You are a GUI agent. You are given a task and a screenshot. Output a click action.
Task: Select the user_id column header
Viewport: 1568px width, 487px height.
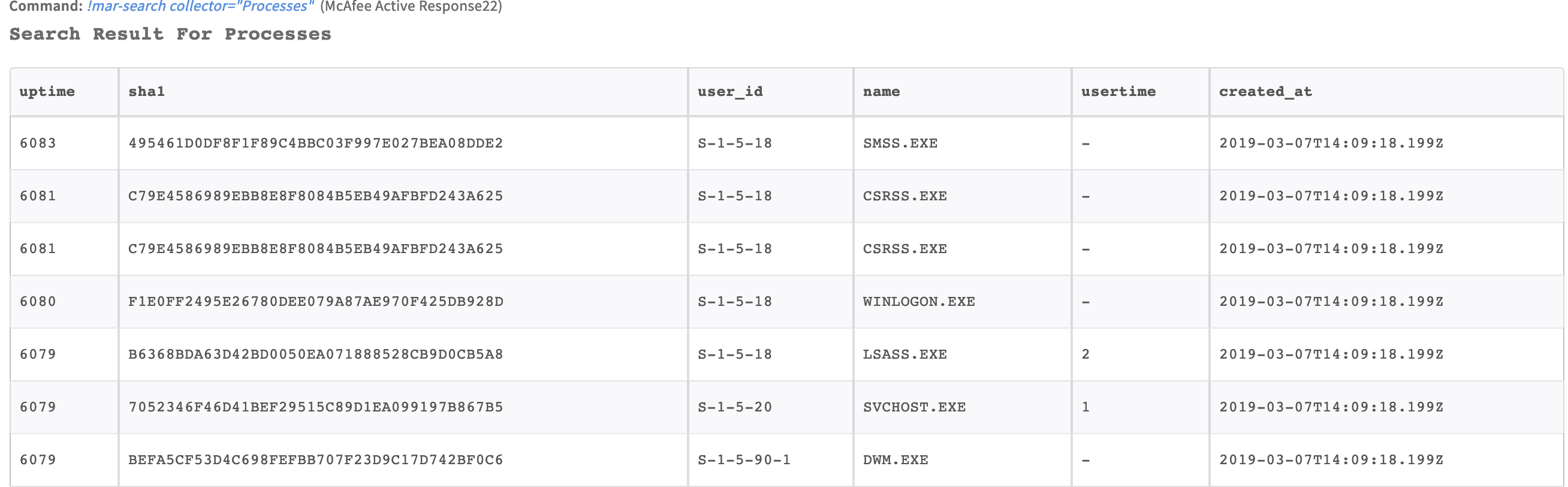pos(730,92)
